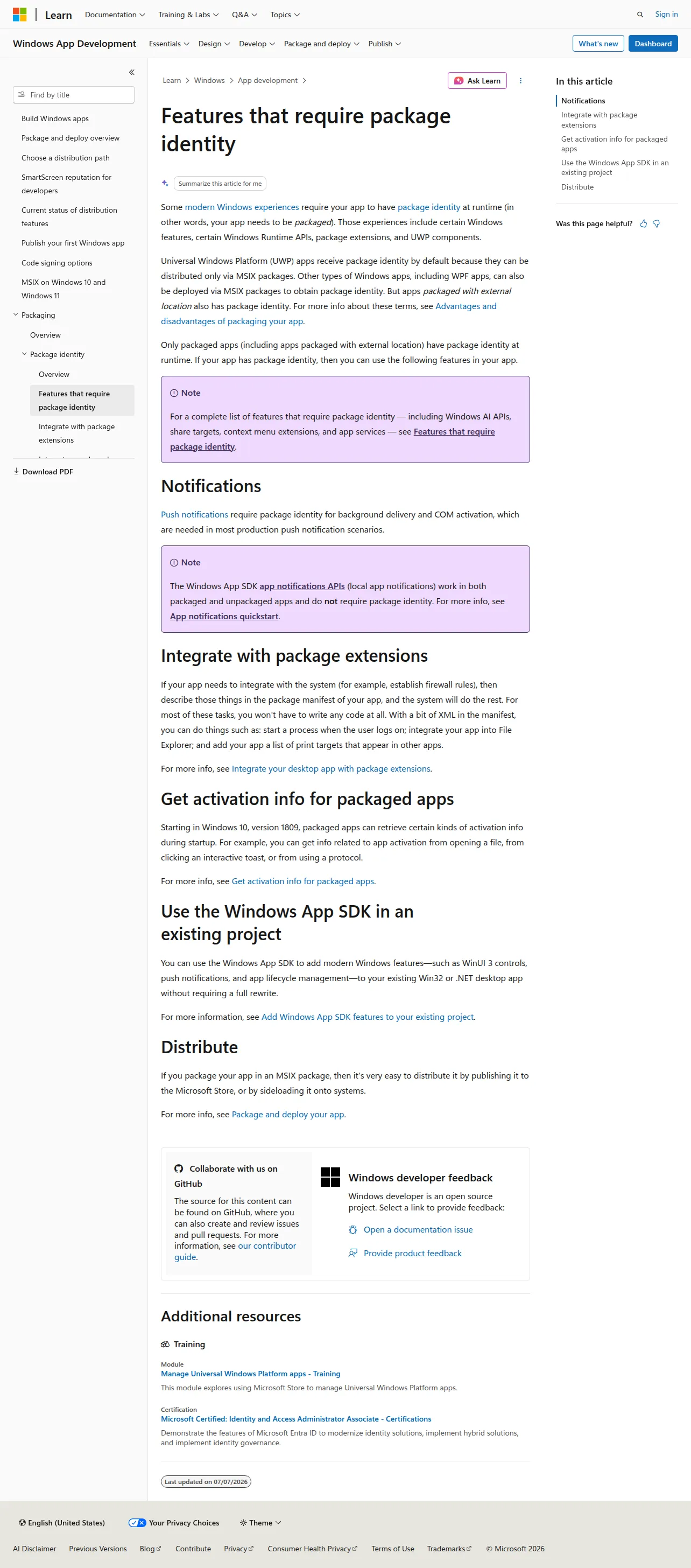
Task: Click the Windows developer feedback logo
Action: (x=330, y=1177)
